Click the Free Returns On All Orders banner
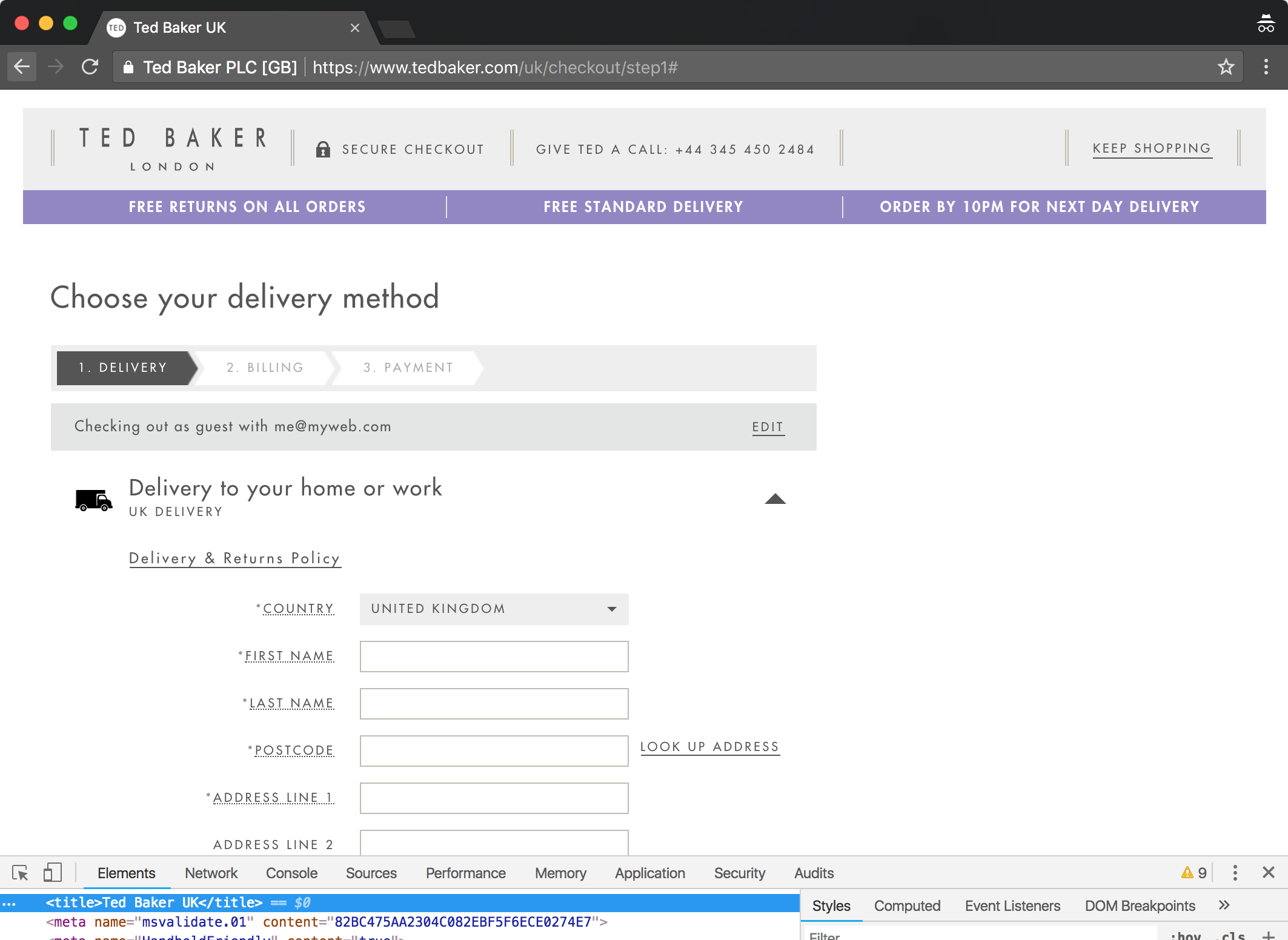The image size is (1288, 940). (x=247, y=207)
